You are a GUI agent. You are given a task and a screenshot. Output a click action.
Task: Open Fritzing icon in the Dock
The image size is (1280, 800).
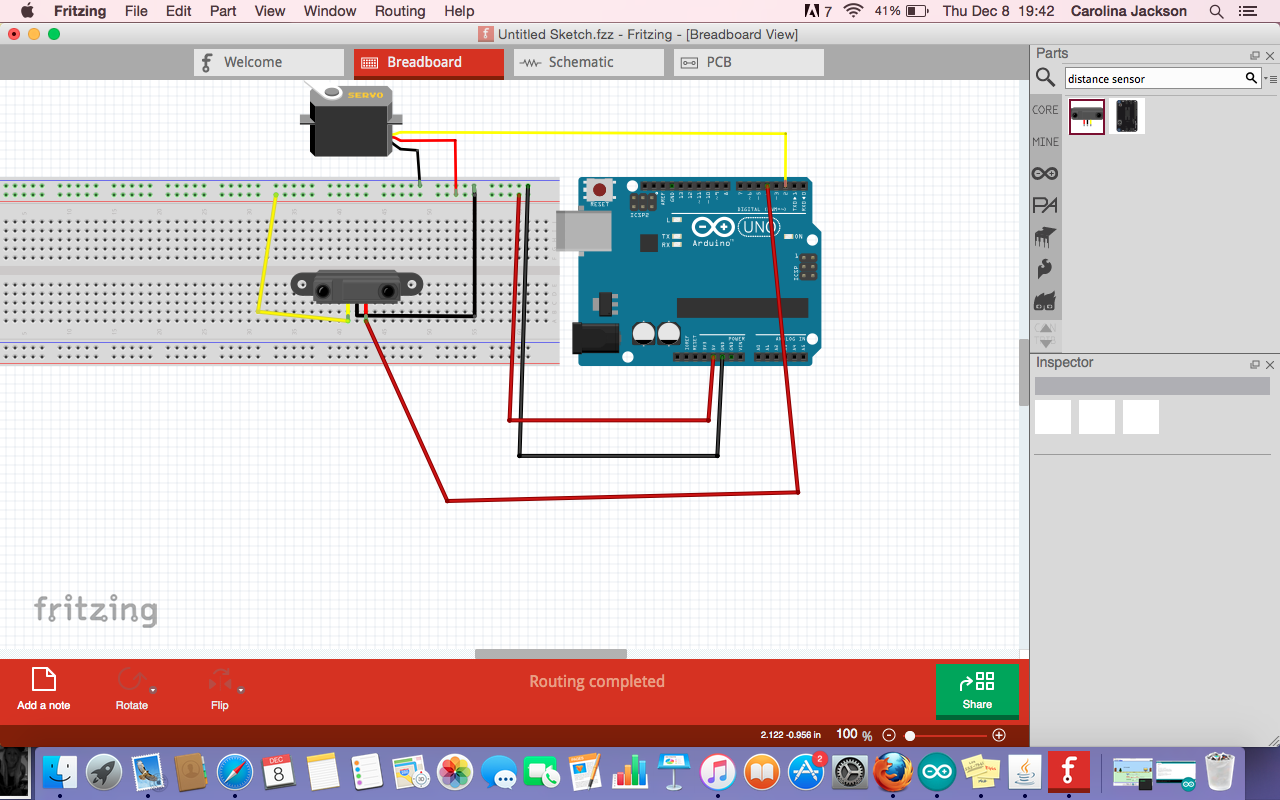coord(1068,771)
